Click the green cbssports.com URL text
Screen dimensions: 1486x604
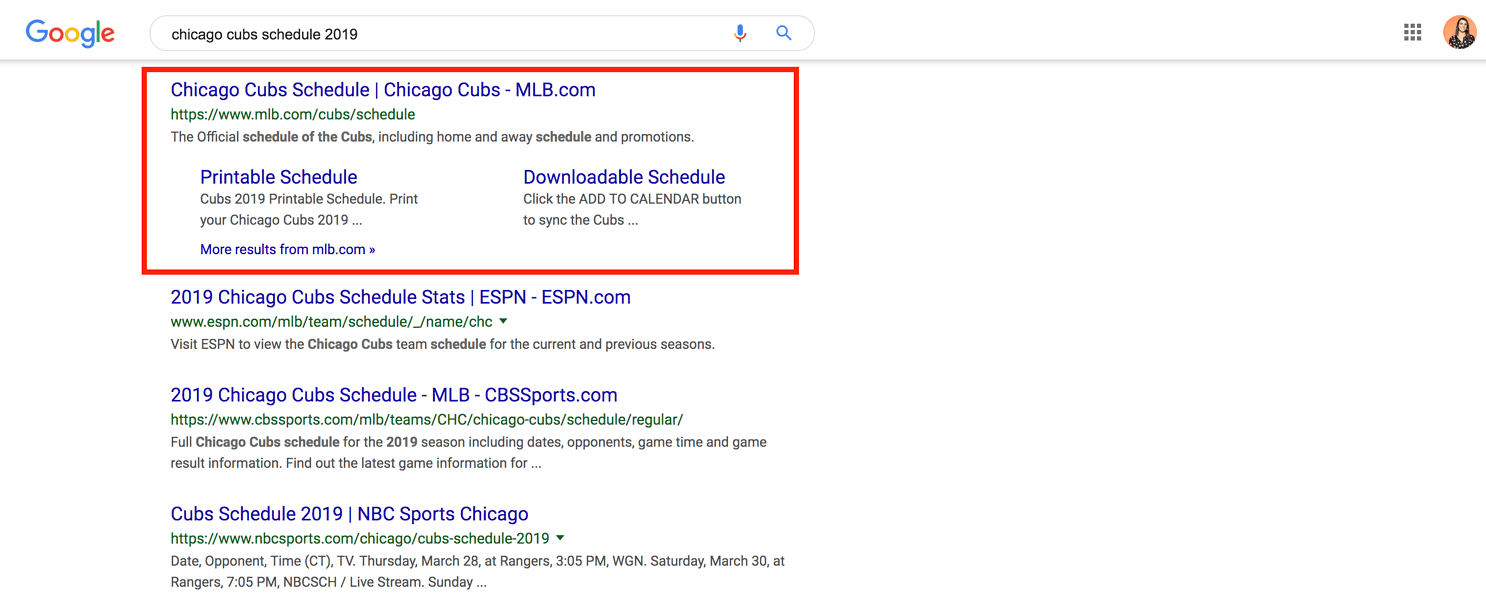click(427, 420)
